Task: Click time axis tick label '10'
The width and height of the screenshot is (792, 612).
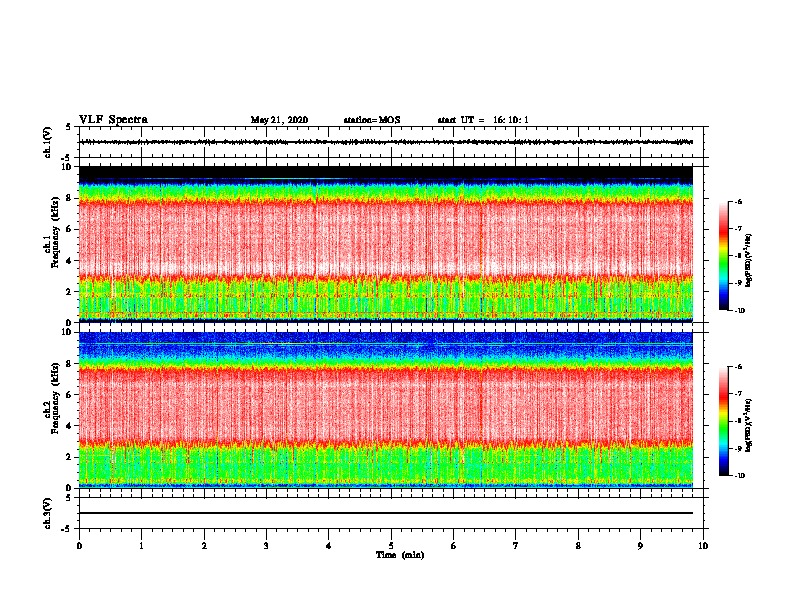Action: pyautogui.click(x=703, y=546)
